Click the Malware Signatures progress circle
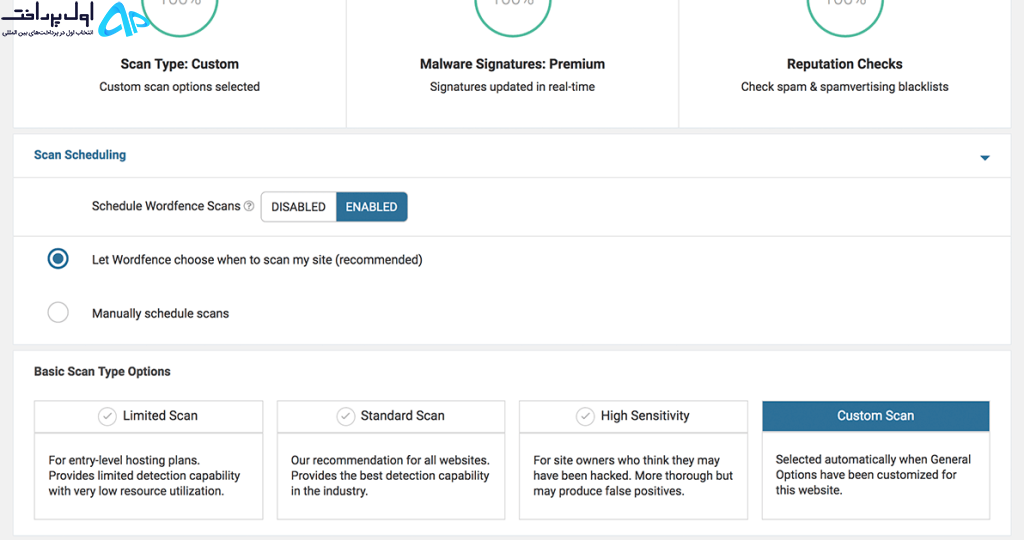The width and height of the screenshot is (1024, 540). click(x=513, y=16)
